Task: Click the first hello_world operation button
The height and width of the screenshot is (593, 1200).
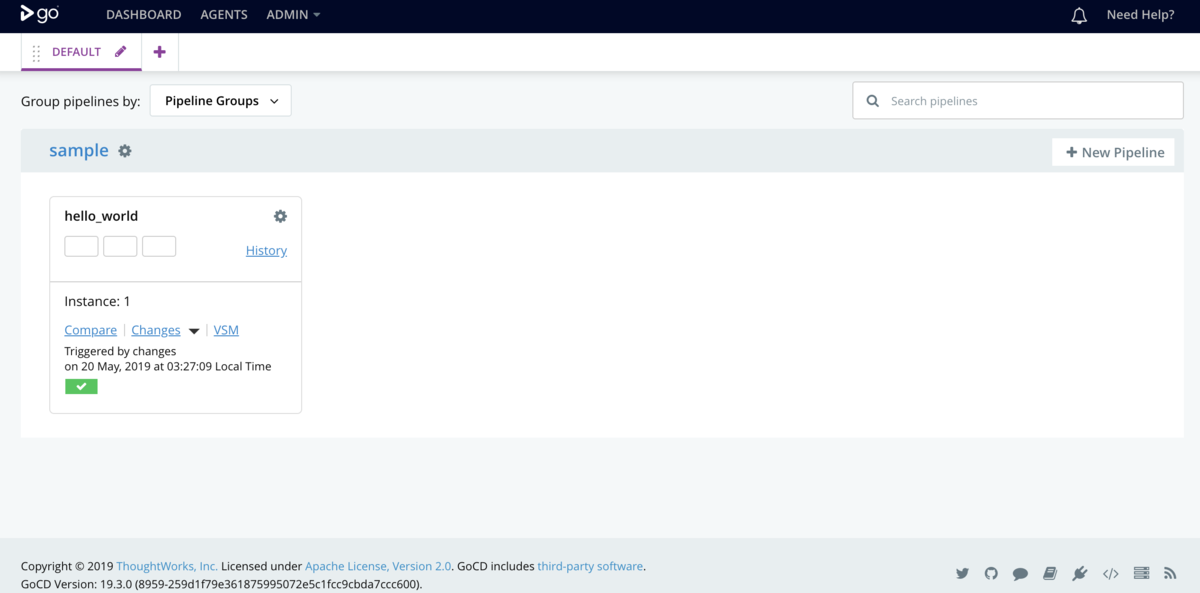Action: [x=81, y=246]
